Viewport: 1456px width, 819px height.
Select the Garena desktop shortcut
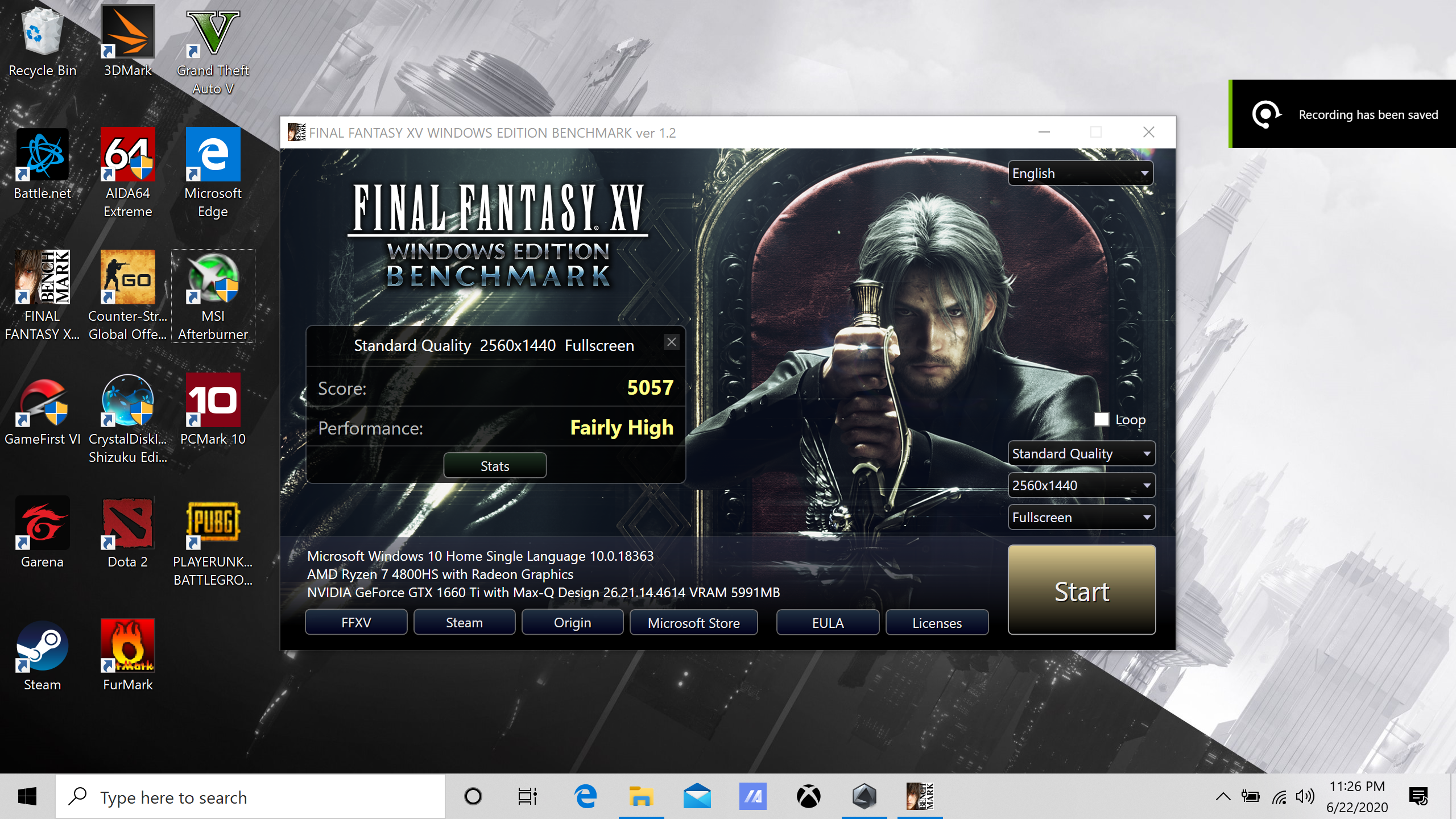[42, 533]
